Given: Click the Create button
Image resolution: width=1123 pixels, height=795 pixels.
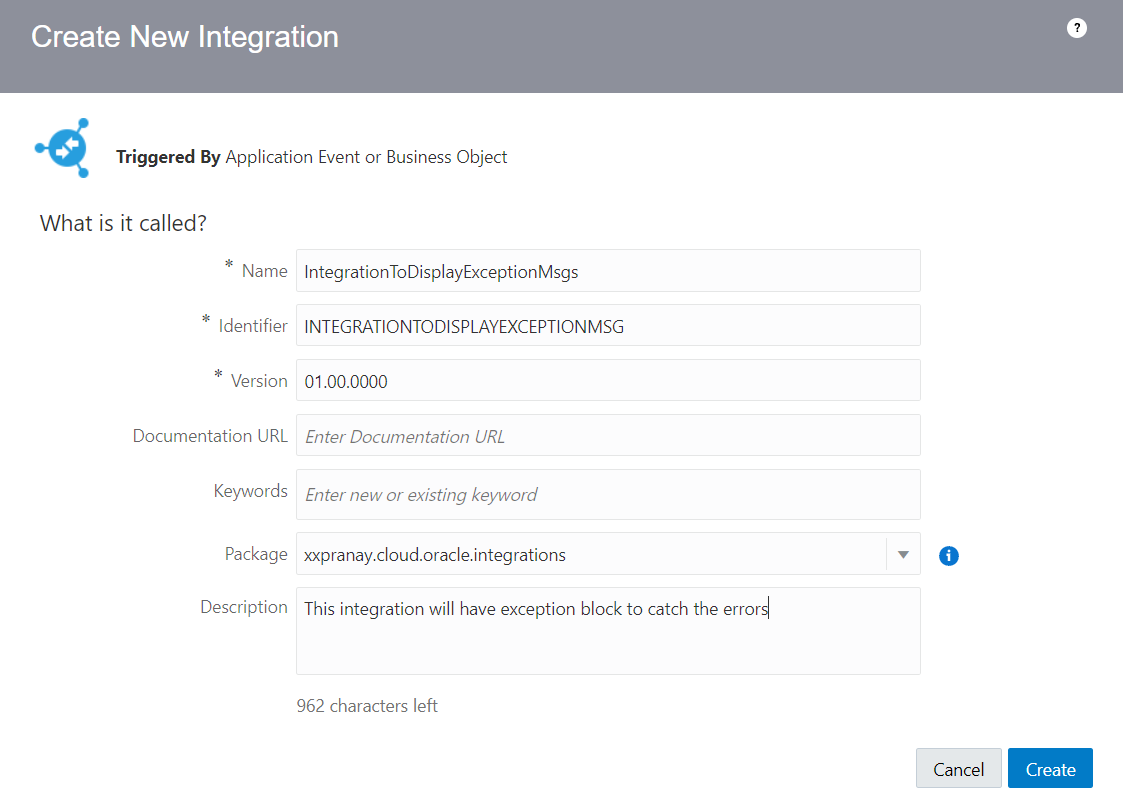Looking at the screenshot, I should tap(1050, 768).
